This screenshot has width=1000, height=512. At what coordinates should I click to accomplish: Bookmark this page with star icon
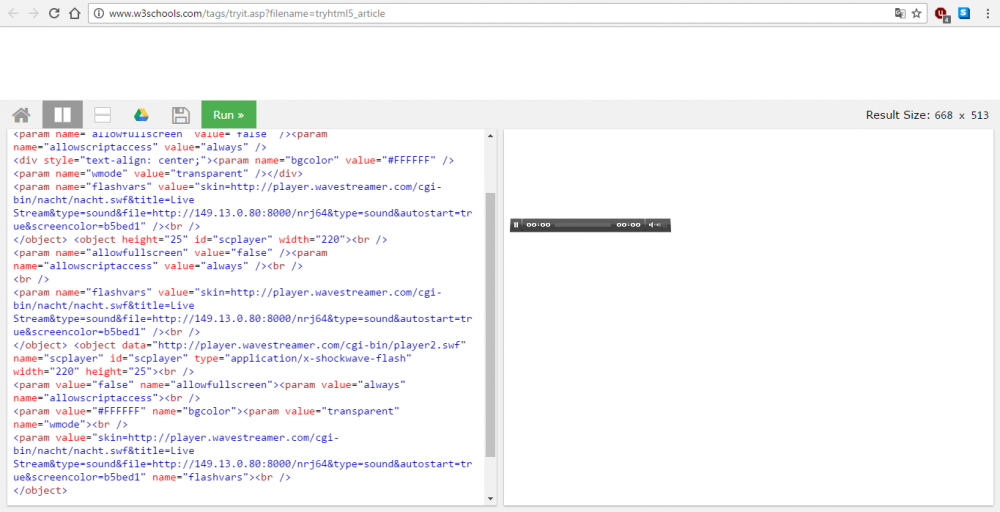(916, 13)
